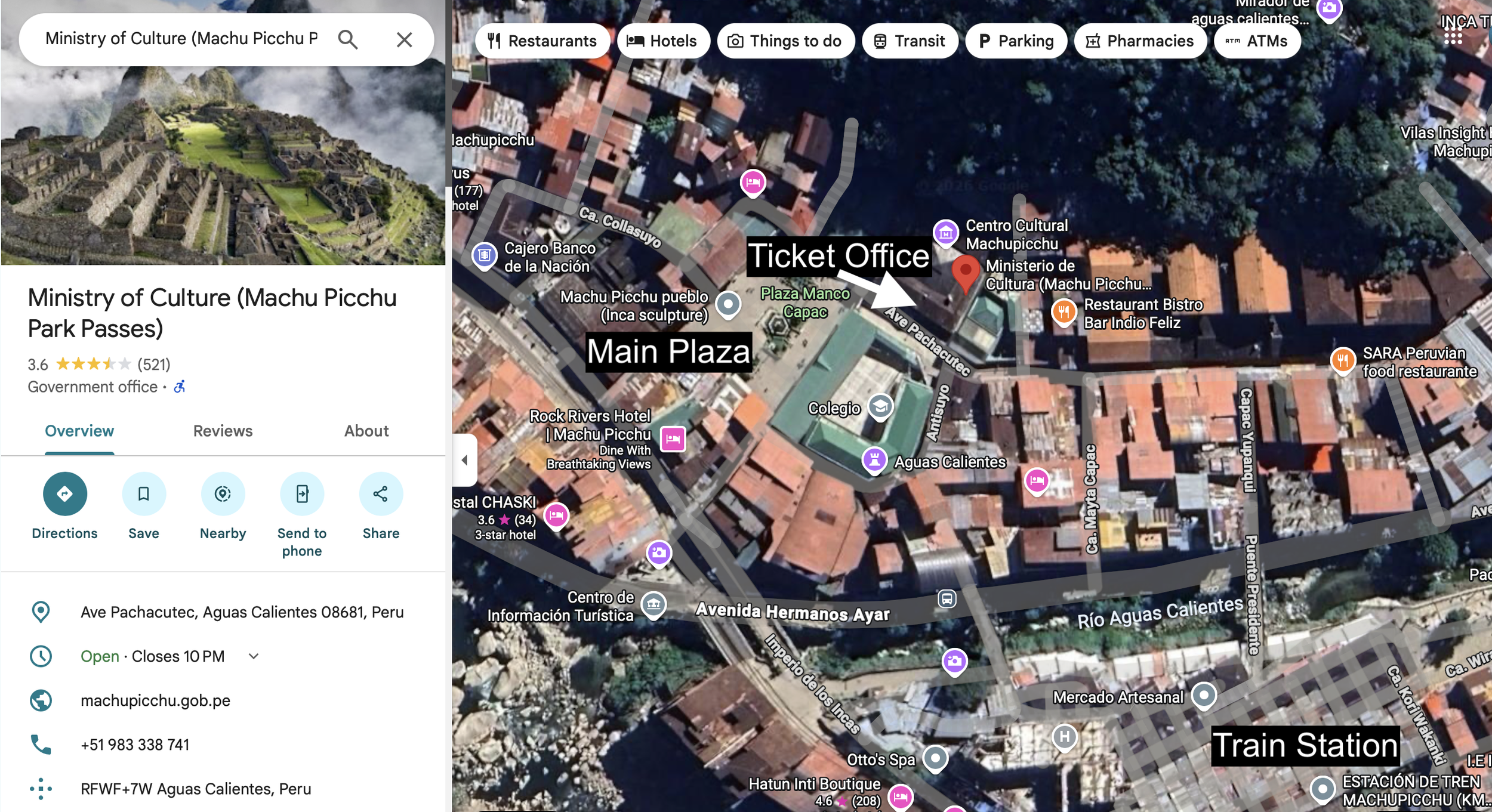The height and width of the screenshot is (812, 1492).
Task: Filter map by Hotels chip
Action: coord(663,41)
